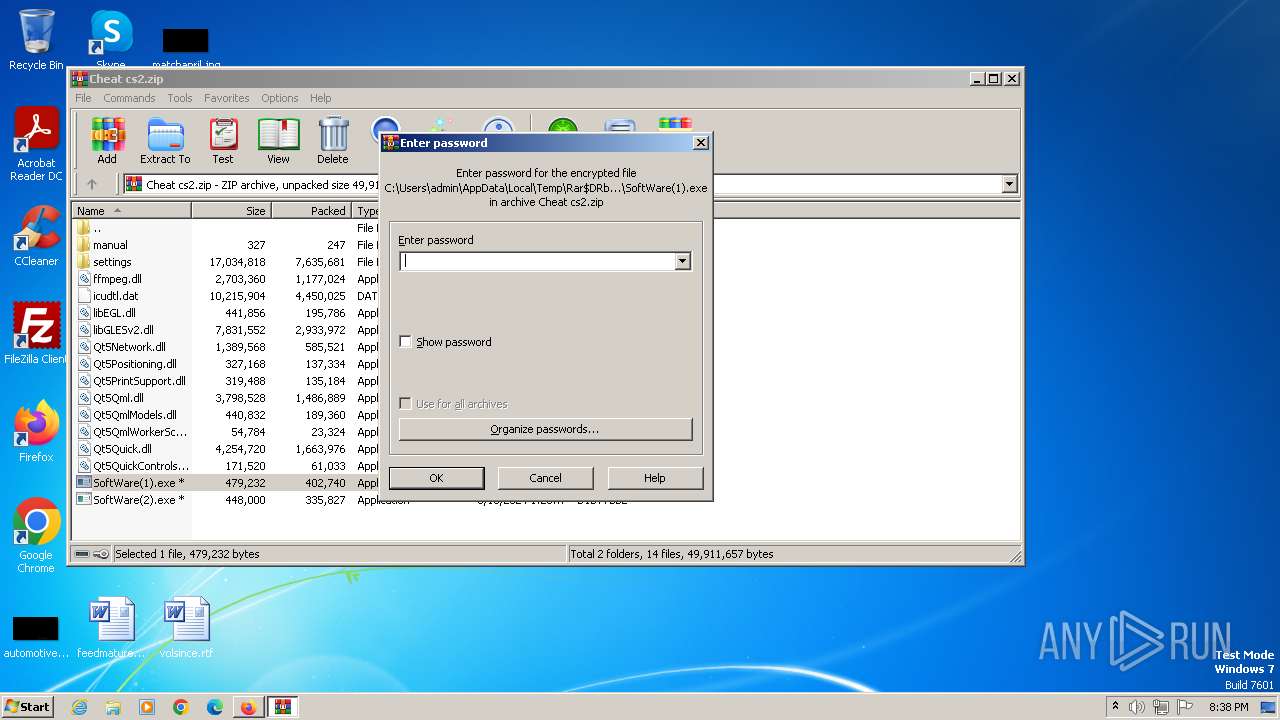Close the Enter password dialog
The image size is (1280, 720).
[701, 143]
